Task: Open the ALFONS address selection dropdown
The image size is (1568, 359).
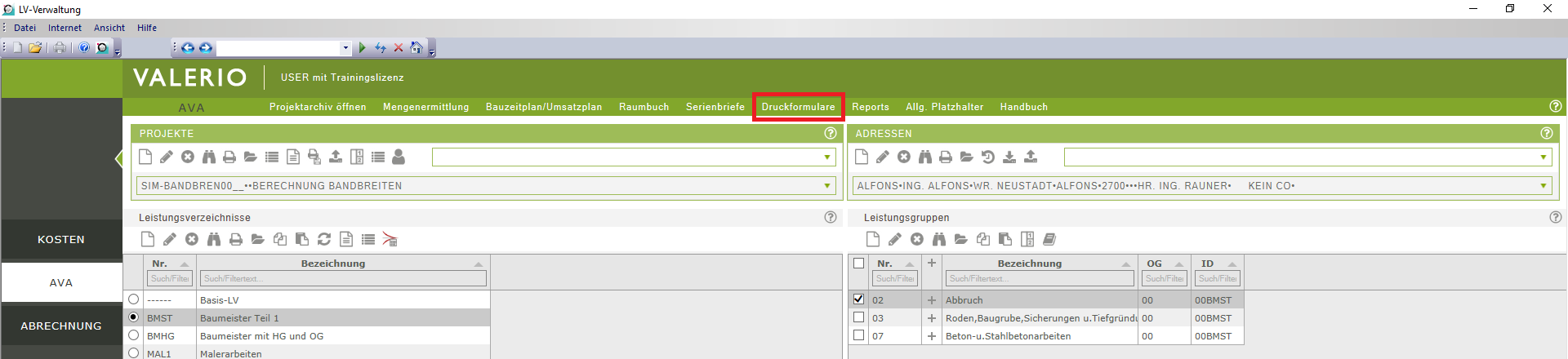Action: click(1543, 186)
